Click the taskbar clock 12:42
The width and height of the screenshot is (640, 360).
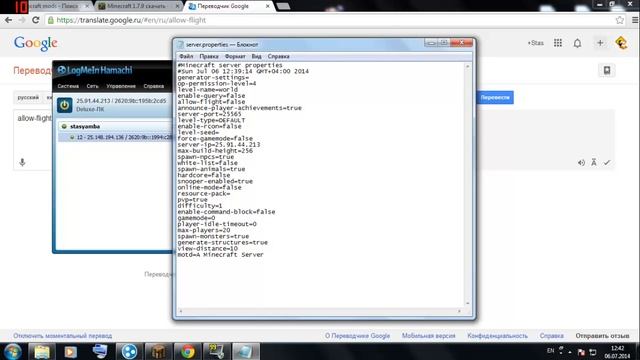(x=617, y=348)
